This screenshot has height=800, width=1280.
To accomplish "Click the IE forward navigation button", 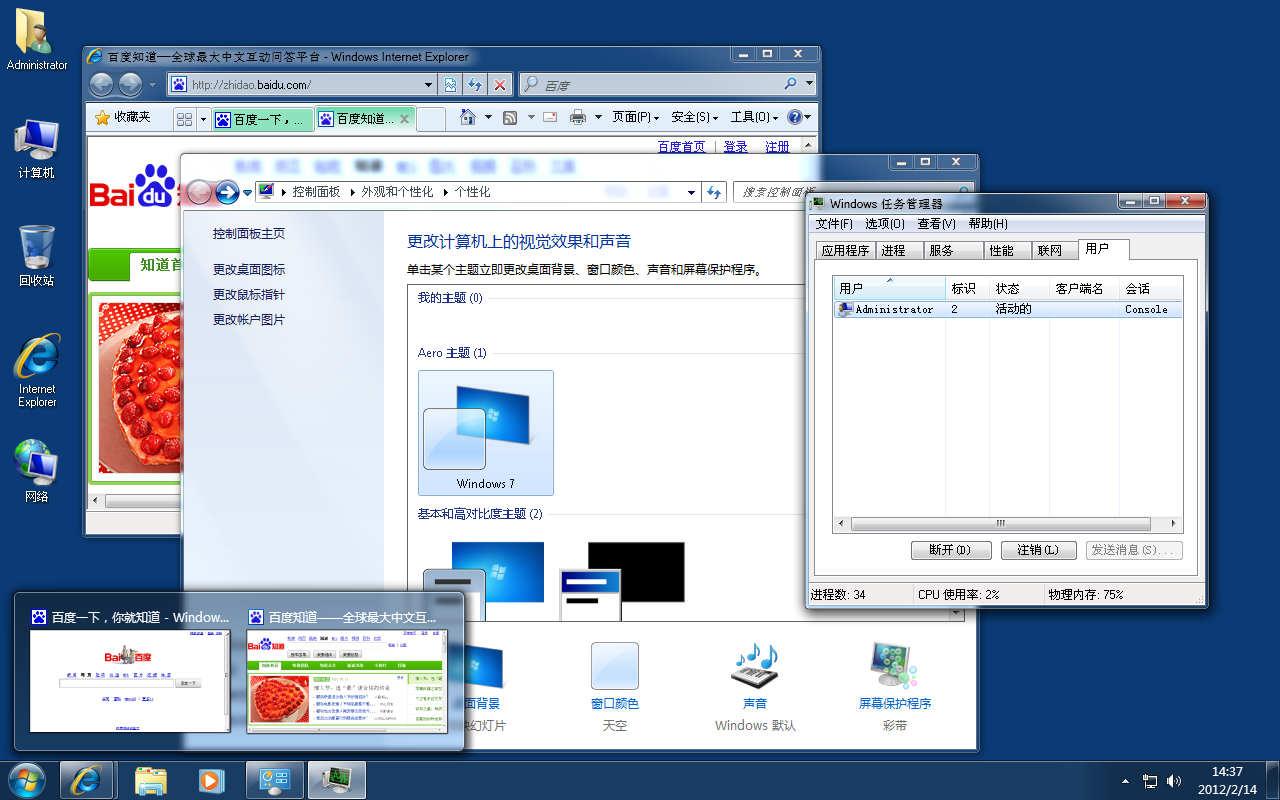I will (x=130, y=85).
